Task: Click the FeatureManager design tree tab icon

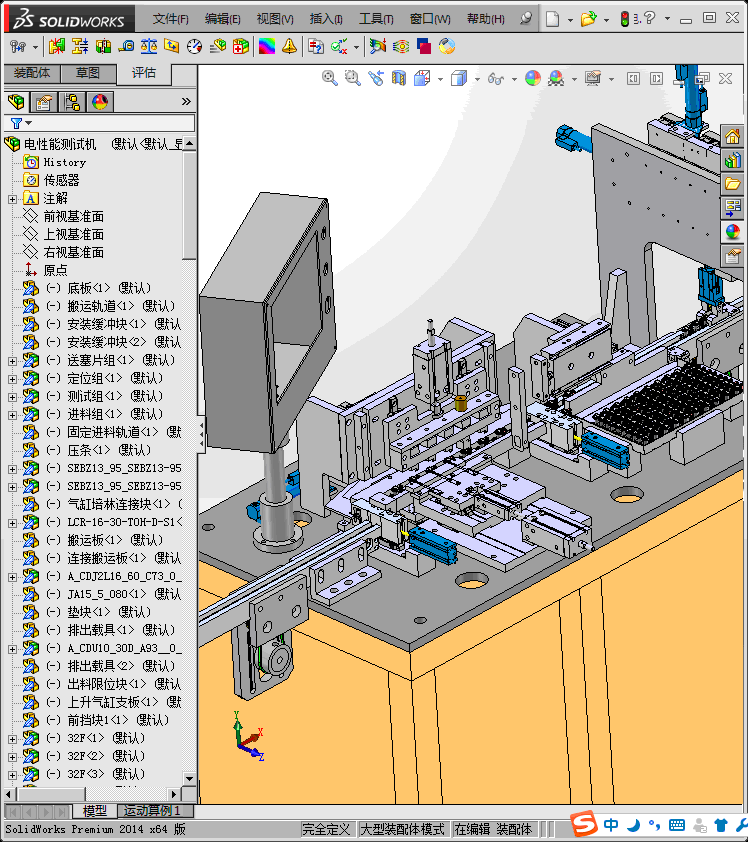Action: [x=15, y=102]
